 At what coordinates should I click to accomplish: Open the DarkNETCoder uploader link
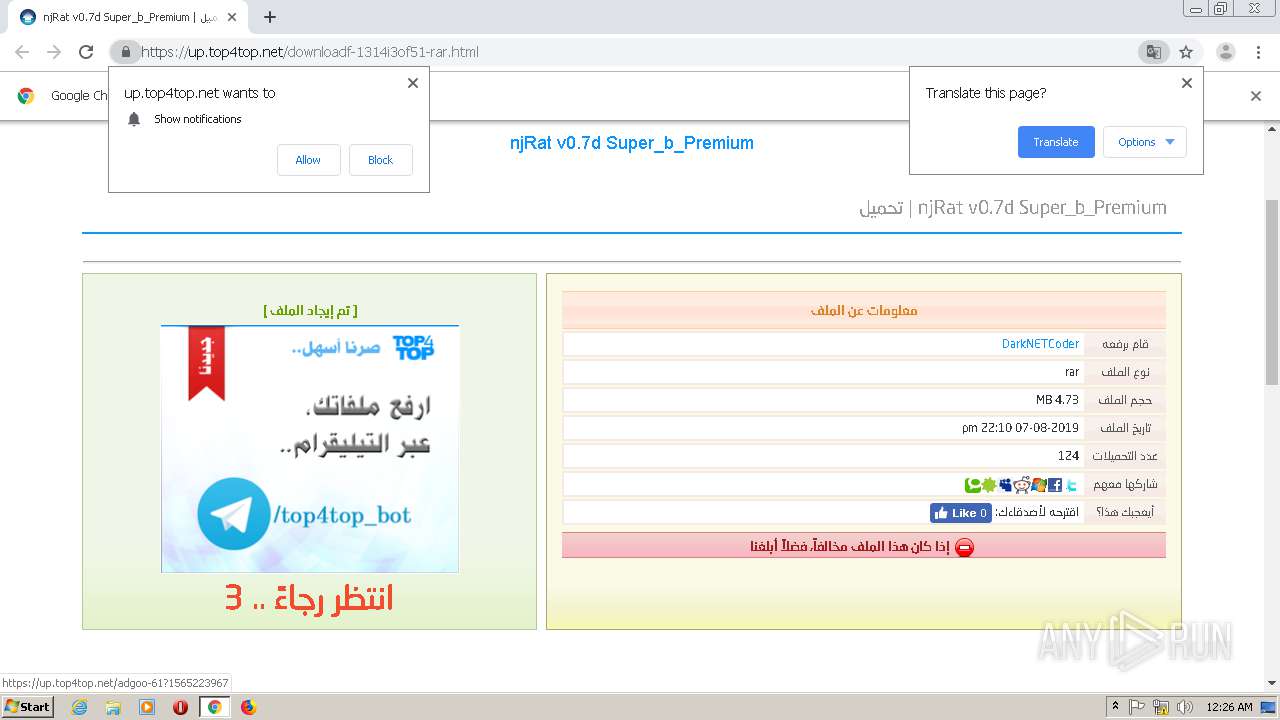point(1040,344)
